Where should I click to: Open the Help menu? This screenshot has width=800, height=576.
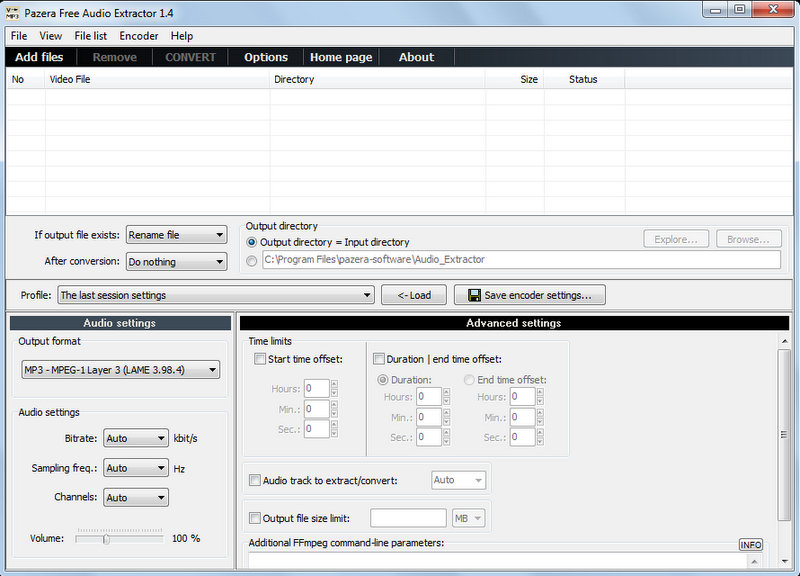[x=182, y=36]
